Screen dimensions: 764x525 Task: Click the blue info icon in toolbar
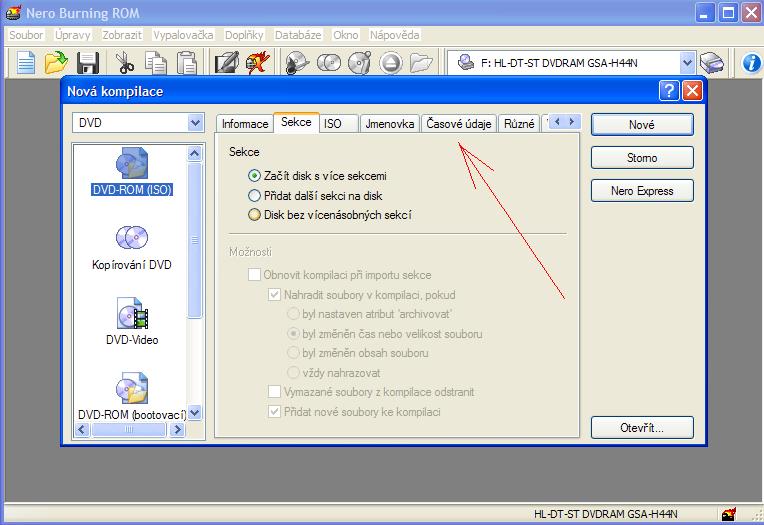tap(751, 63)
